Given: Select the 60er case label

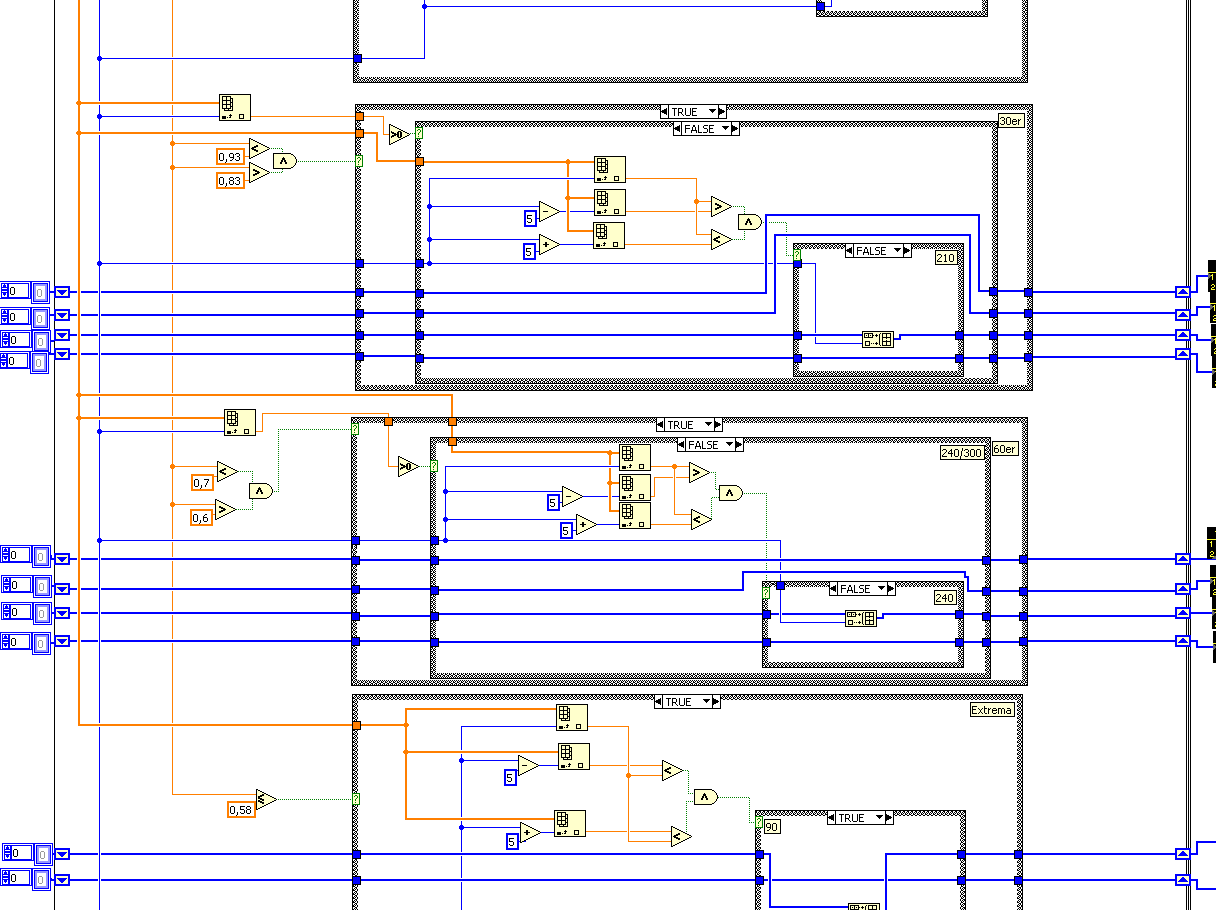Looking at the screenshot, I should point(1003,449).
